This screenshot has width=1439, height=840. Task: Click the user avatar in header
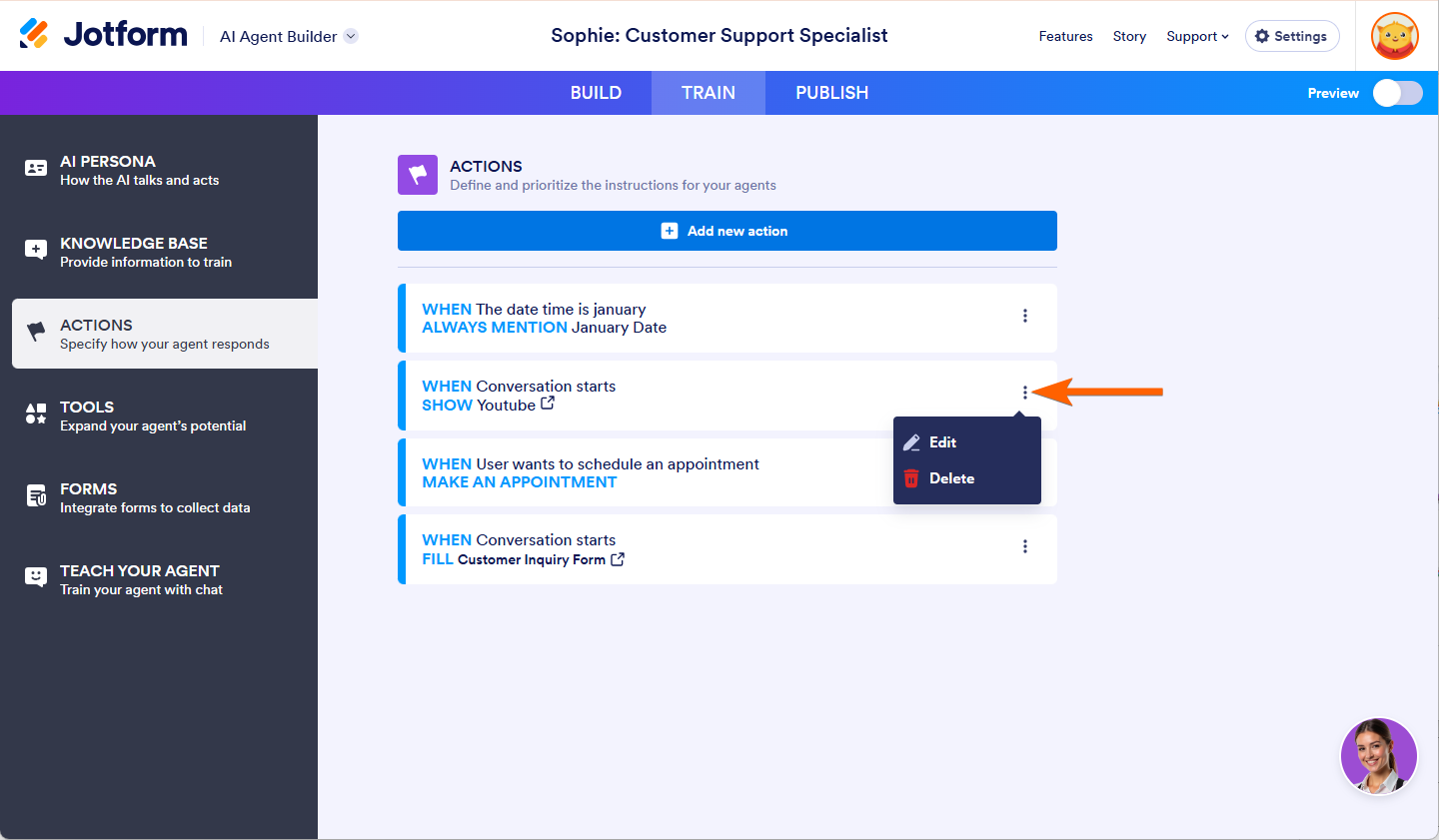tap(1395, 36)
